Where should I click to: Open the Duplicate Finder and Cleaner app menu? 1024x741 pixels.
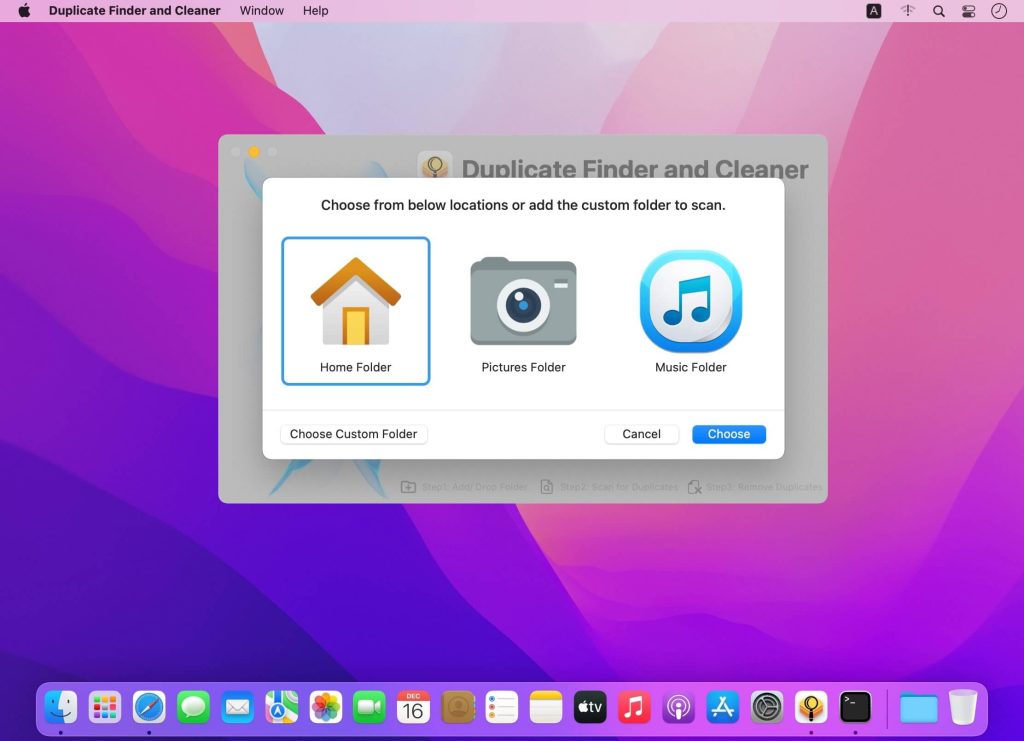[133, 11]
